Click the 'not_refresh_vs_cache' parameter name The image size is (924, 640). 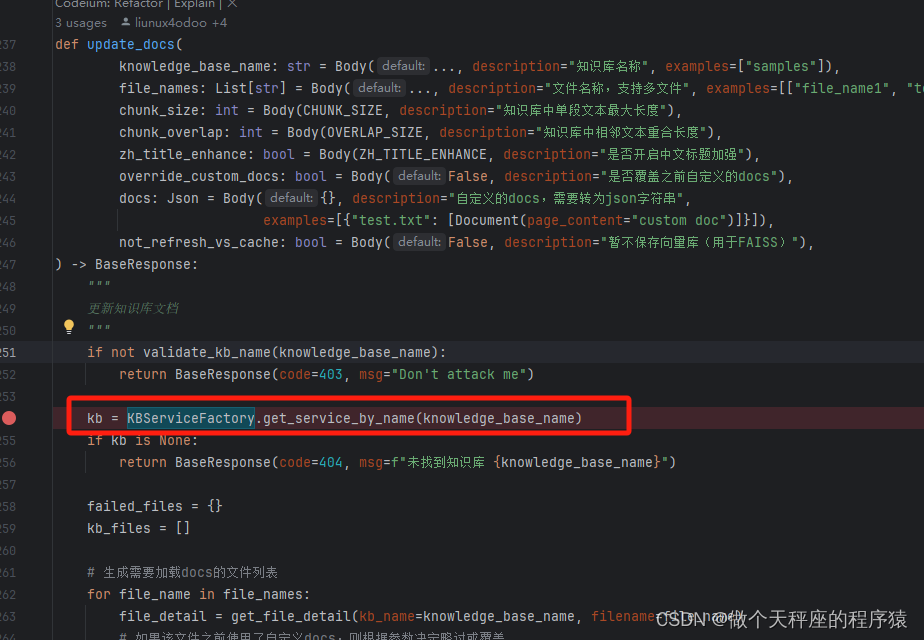(x=199, y=243)
